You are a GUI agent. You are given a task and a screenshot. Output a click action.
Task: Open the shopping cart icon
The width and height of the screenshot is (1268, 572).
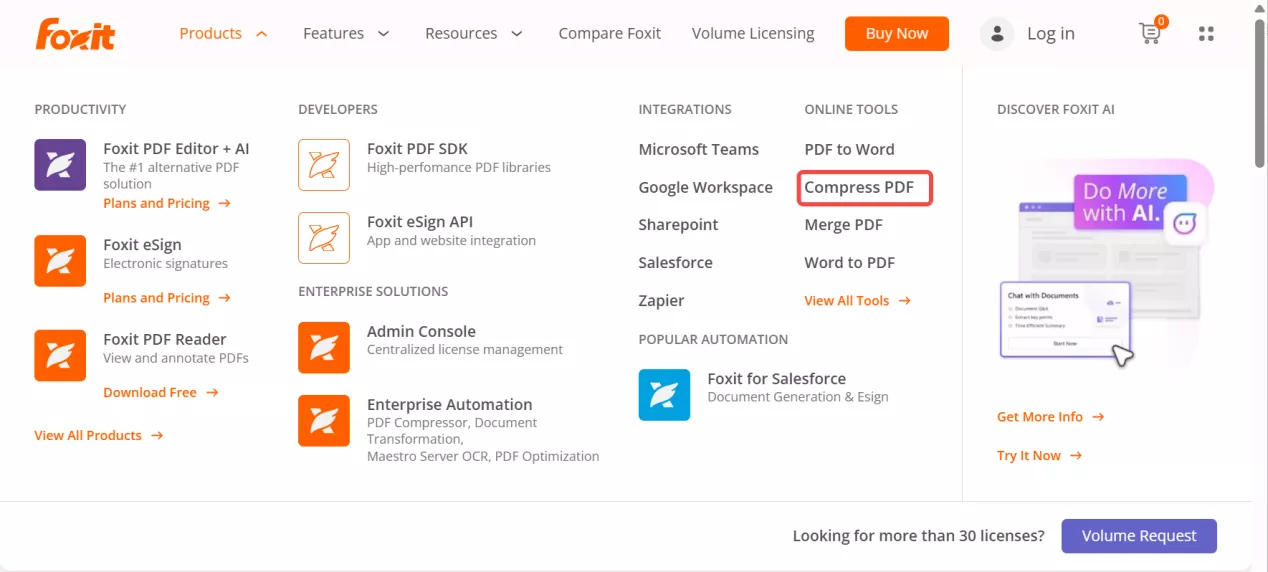pyautogui.click(x=1151, y=33)
